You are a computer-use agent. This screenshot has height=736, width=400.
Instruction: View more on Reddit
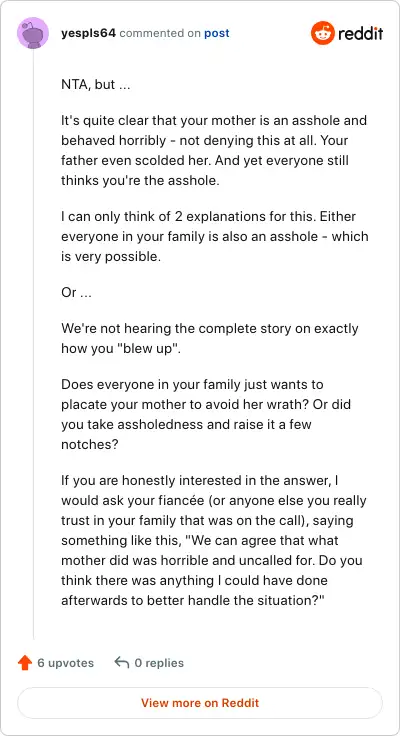[200, 703]
